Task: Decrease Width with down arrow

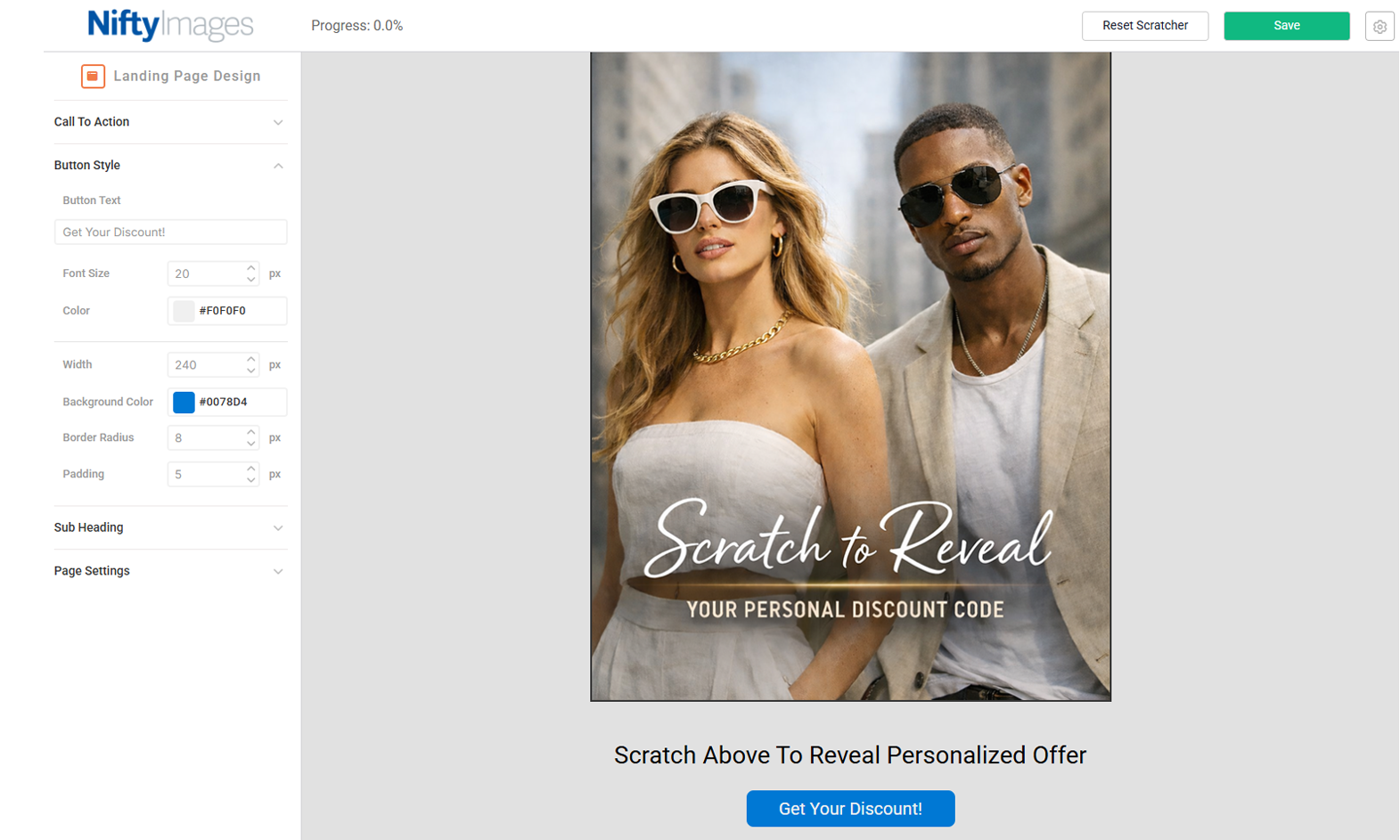Action: click(x=251, y=371)
